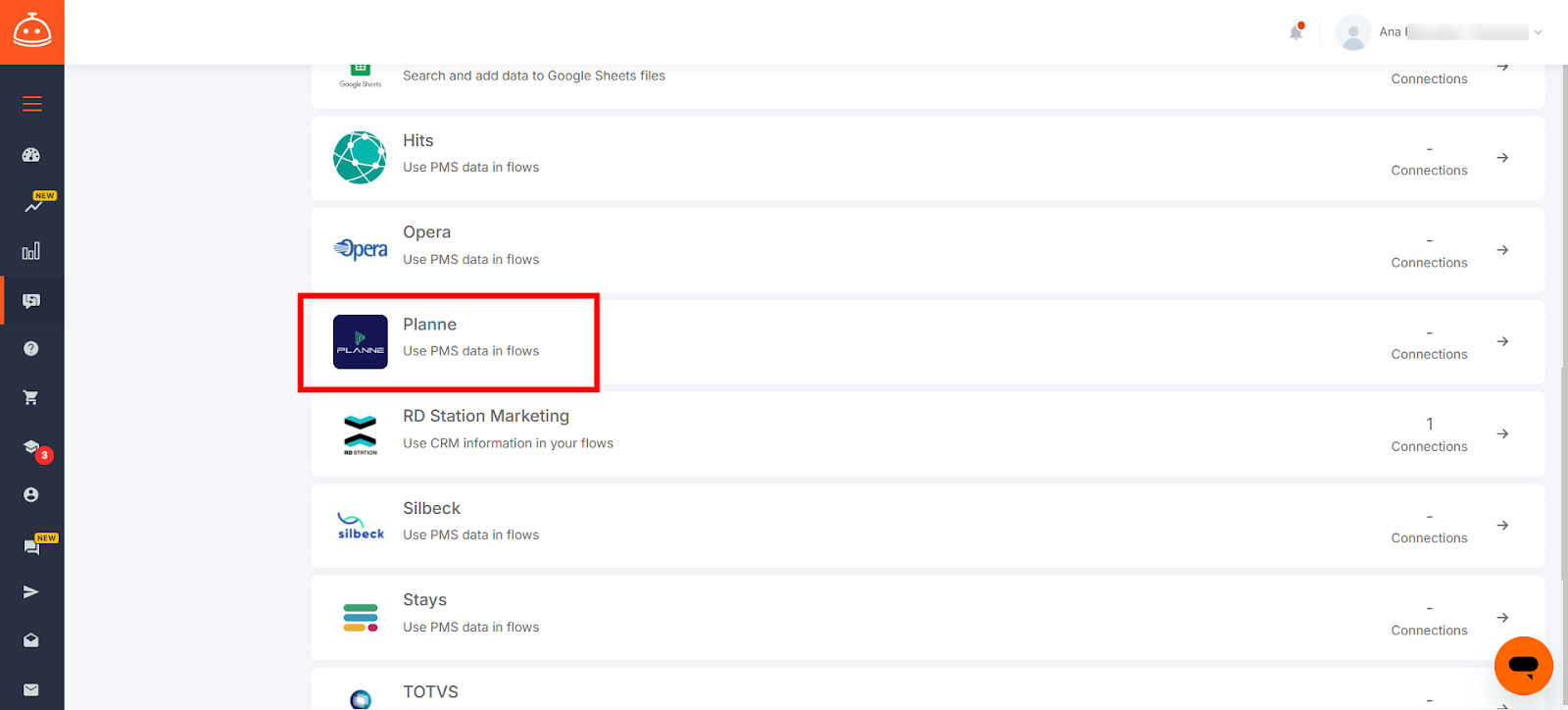Select the TOTVS integration title
1568x710 pixels.
coord(431,692)
